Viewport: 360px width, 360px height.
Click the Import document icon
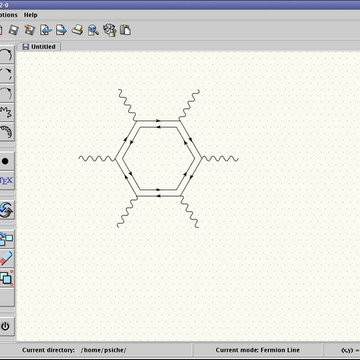tap(45, 30)
